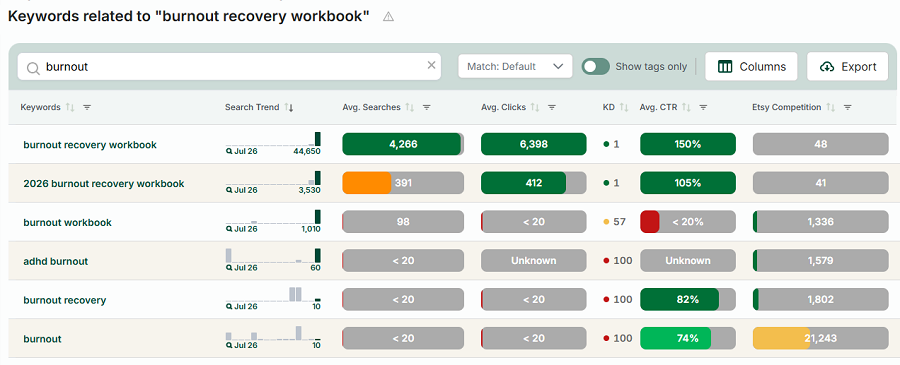This screenshot has width=900, height=365.
Task: Click the Export button
Action: (x=847, y=67)
